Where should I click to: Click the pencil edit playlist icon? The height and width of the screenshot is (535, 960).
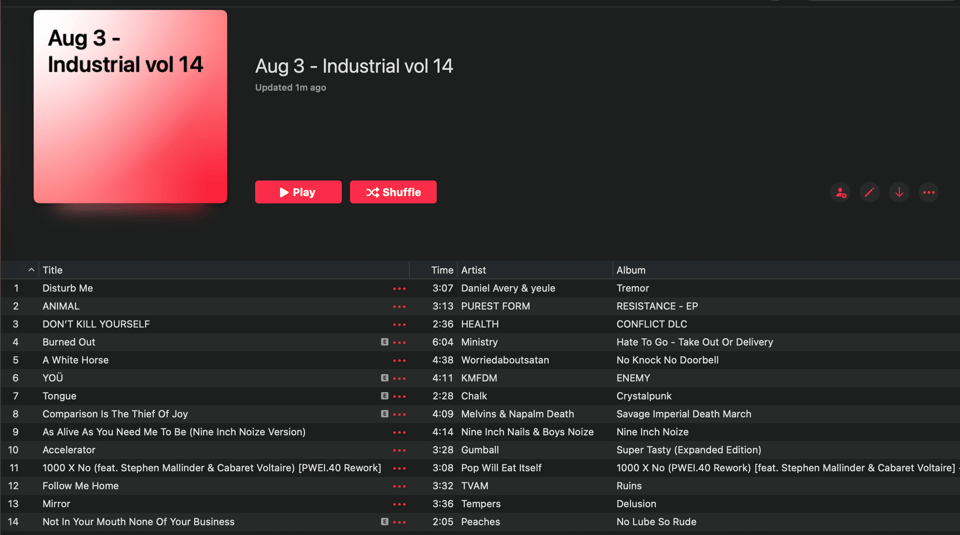point(869,192)
